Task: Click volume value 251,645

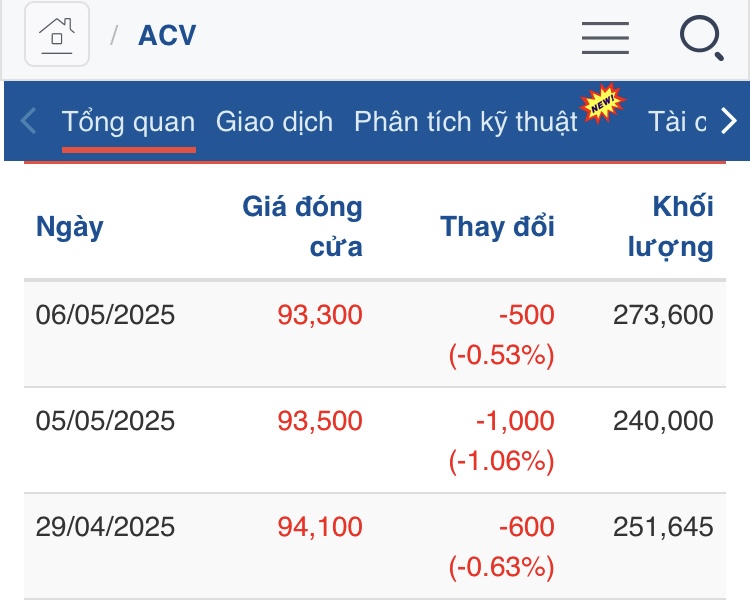Action: click(663, 527)
